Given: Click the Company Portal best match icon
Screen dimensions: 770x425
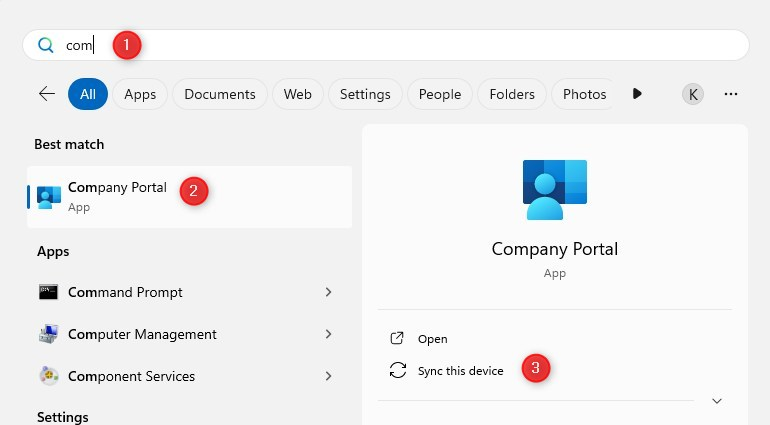Looking at the screenshot, I should (x=49, y=196).
